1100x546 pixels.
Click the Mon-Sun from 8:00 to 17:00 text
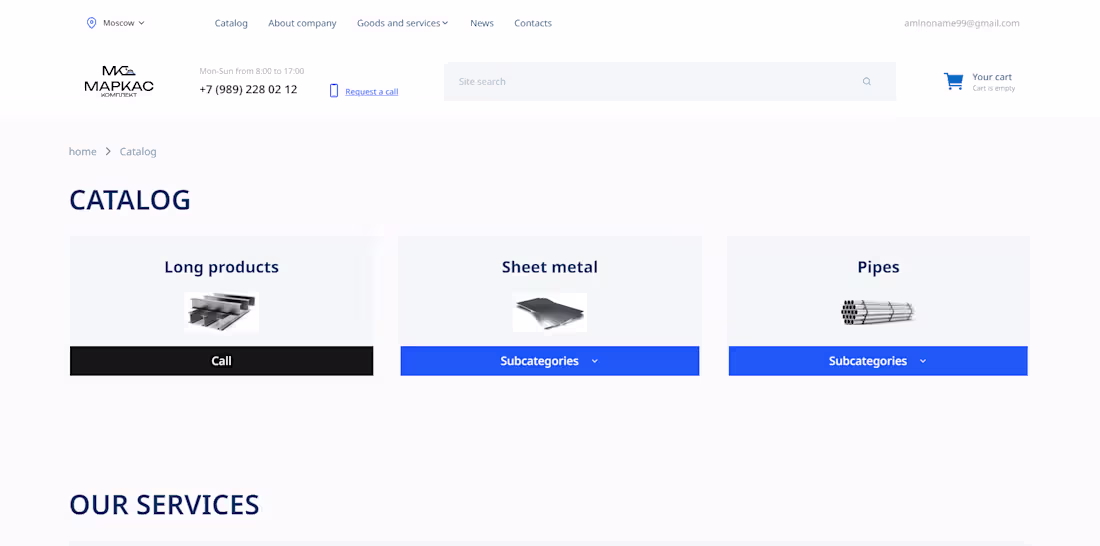pyautogui.click(x=252, y=71)
